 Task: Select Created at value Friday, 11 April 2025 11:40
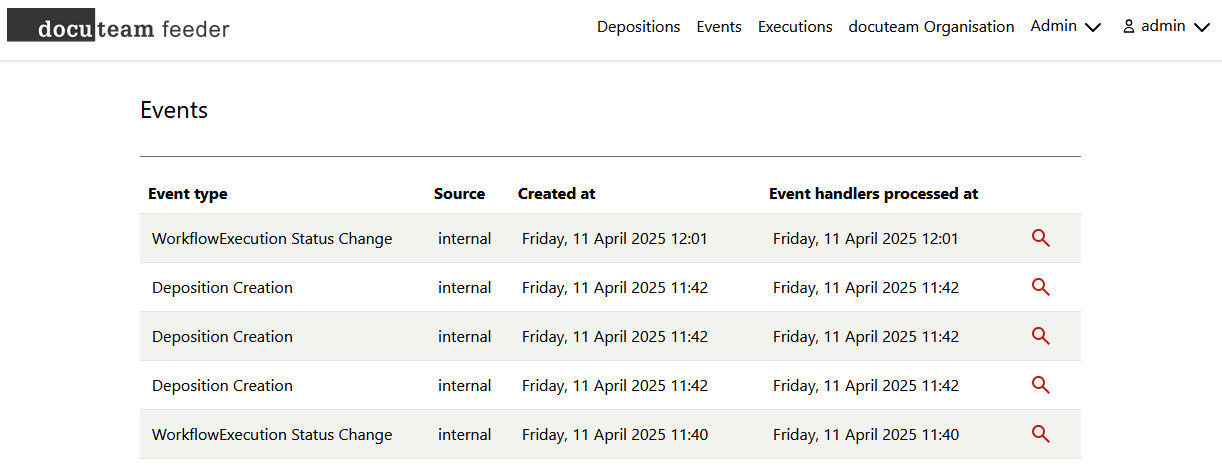(x=615, y=435)
